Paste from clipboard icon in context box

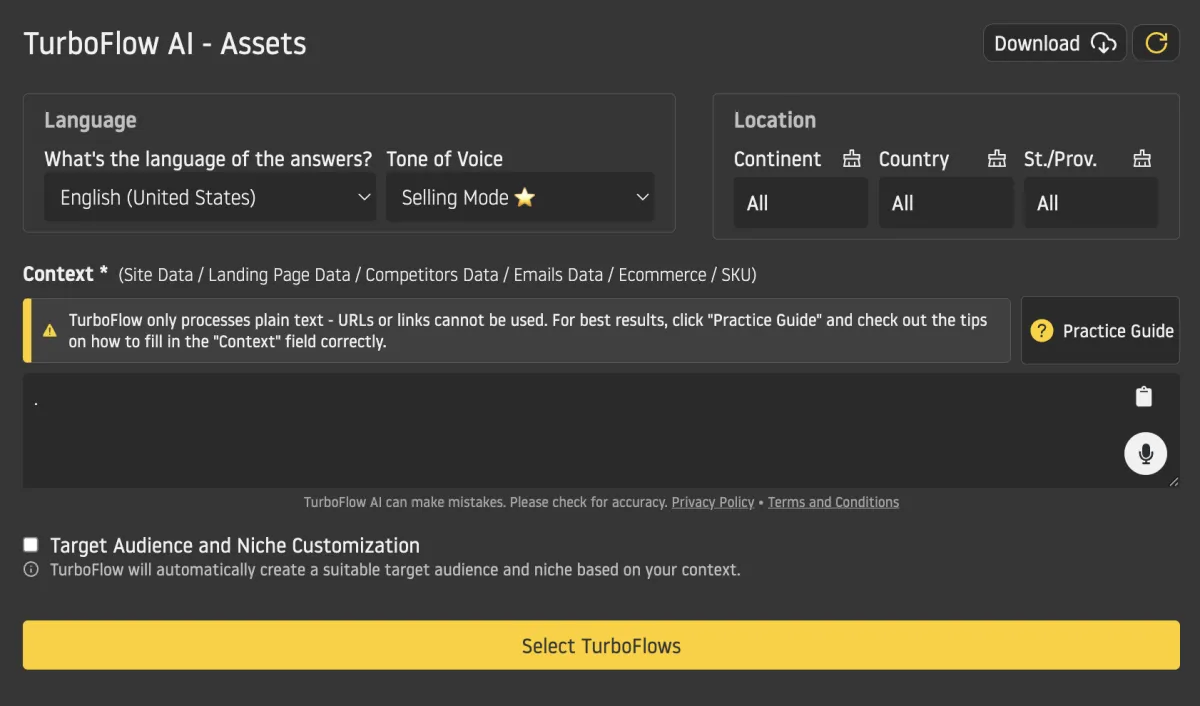tap(1144, 397)
